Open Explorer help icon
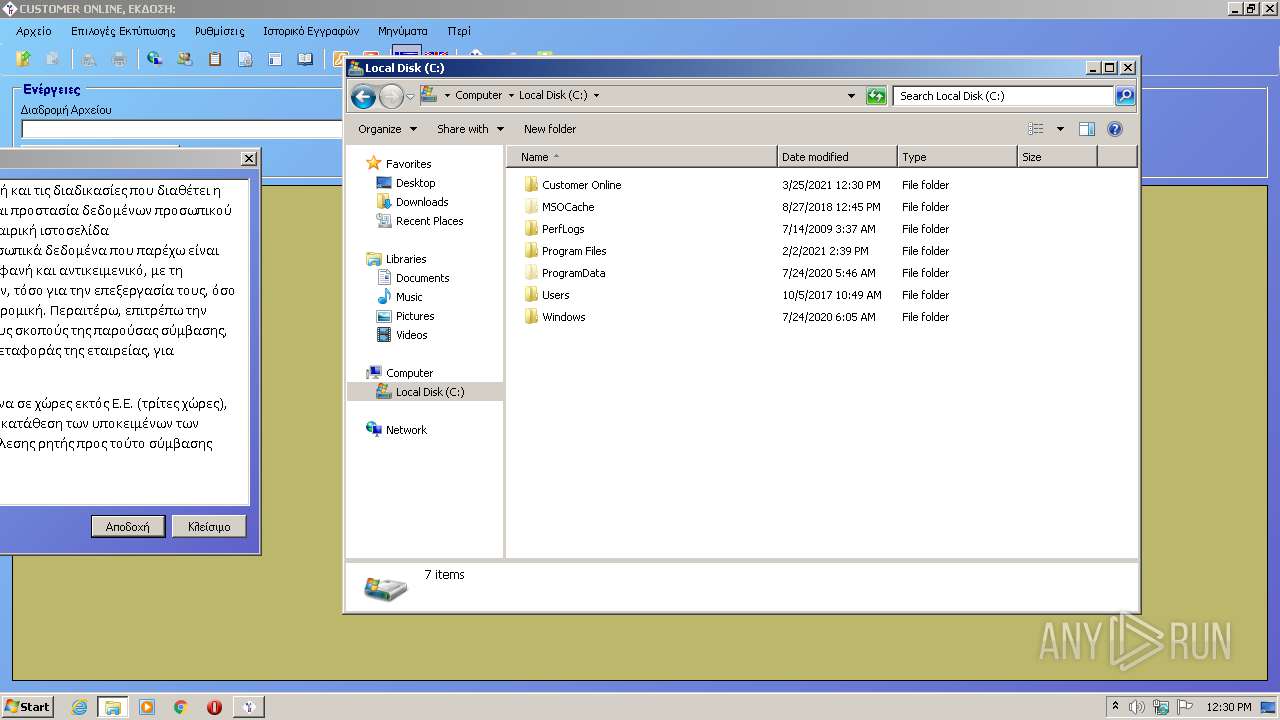 pos(1115,129)
